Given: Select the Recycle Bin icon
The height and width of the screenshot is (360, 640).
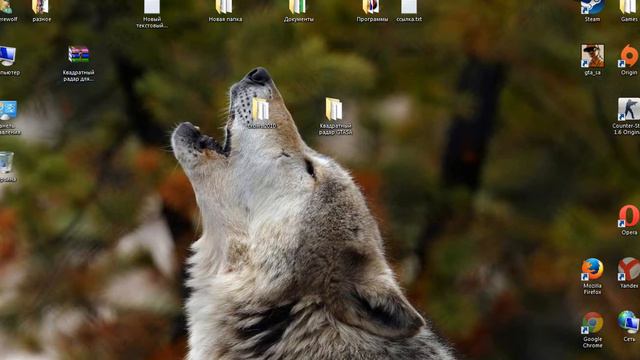Looking at the screenshot, I should [7, 167].
